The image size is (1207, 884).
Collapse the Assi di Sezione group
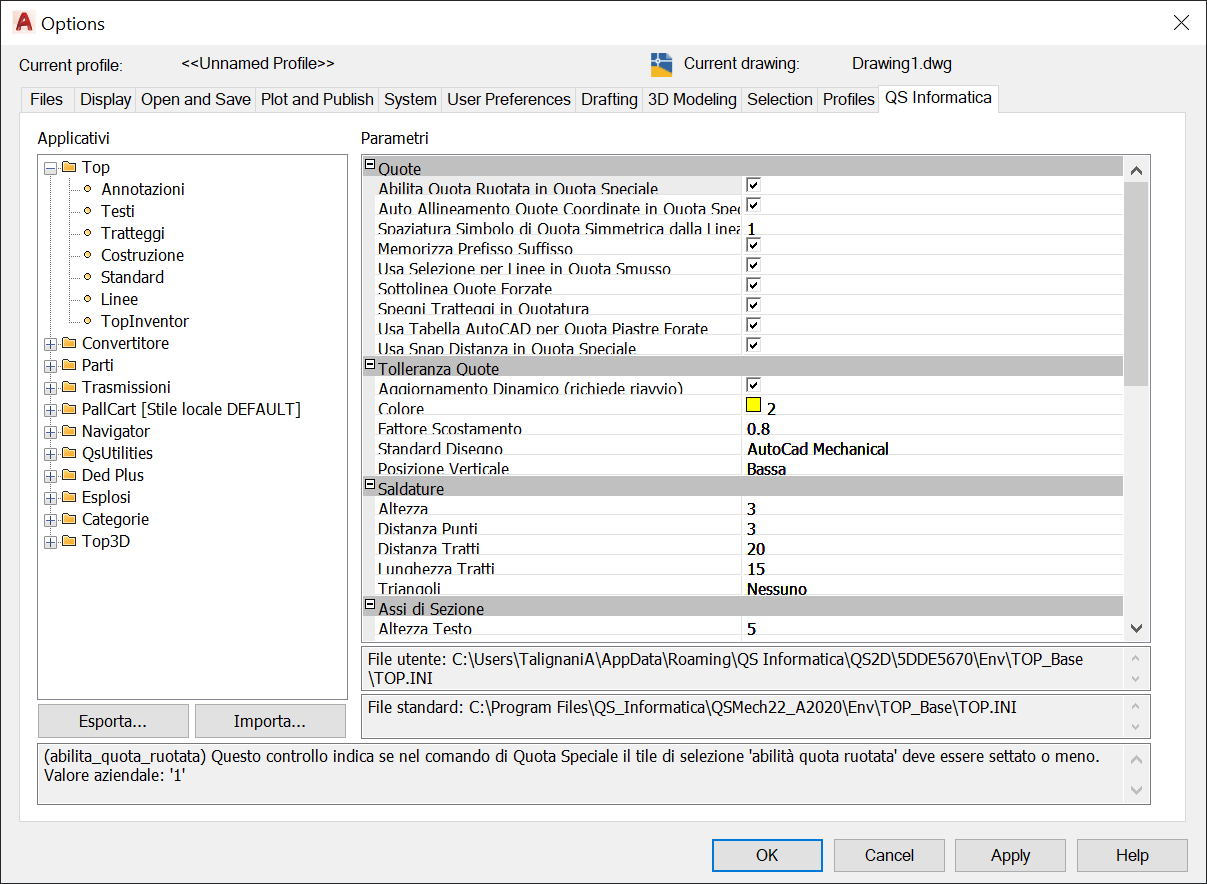click(369, 605)
